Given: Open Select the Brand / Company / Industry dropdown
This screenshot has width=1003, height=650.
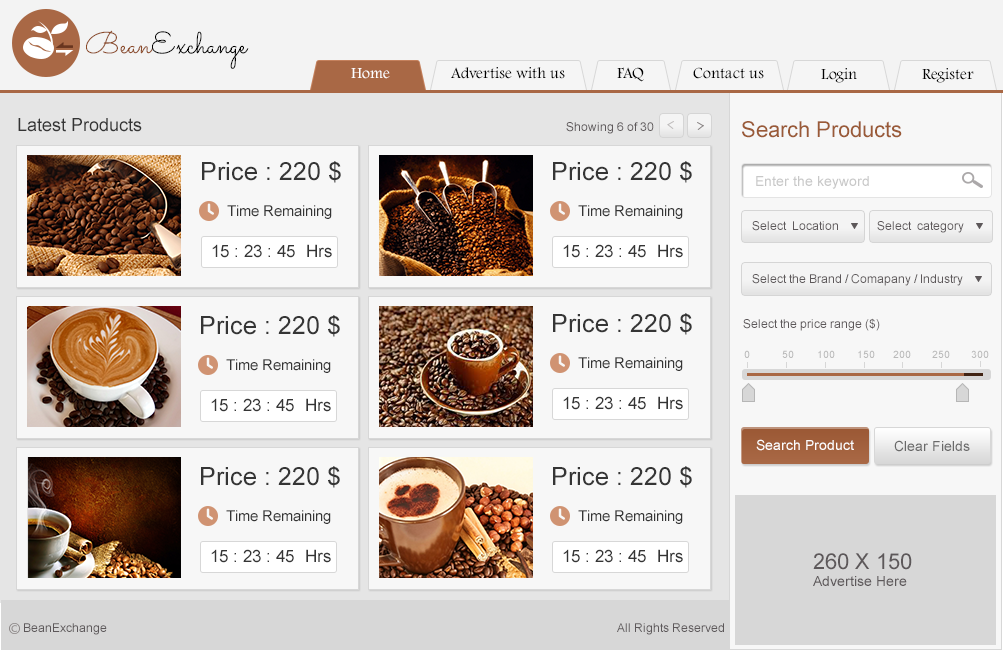Looking at the screenshot, I should [x=866, y=279].
